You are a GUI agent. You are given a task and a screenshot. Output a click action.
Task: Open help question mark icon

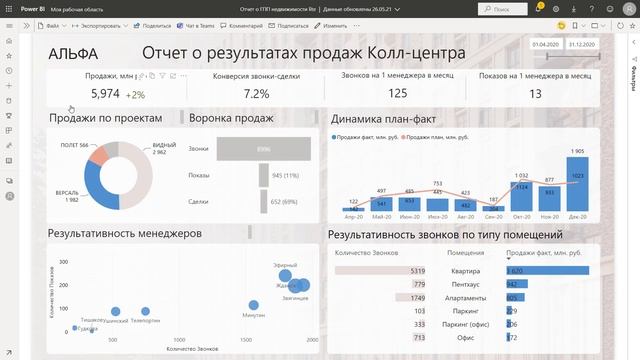(591, 9)
